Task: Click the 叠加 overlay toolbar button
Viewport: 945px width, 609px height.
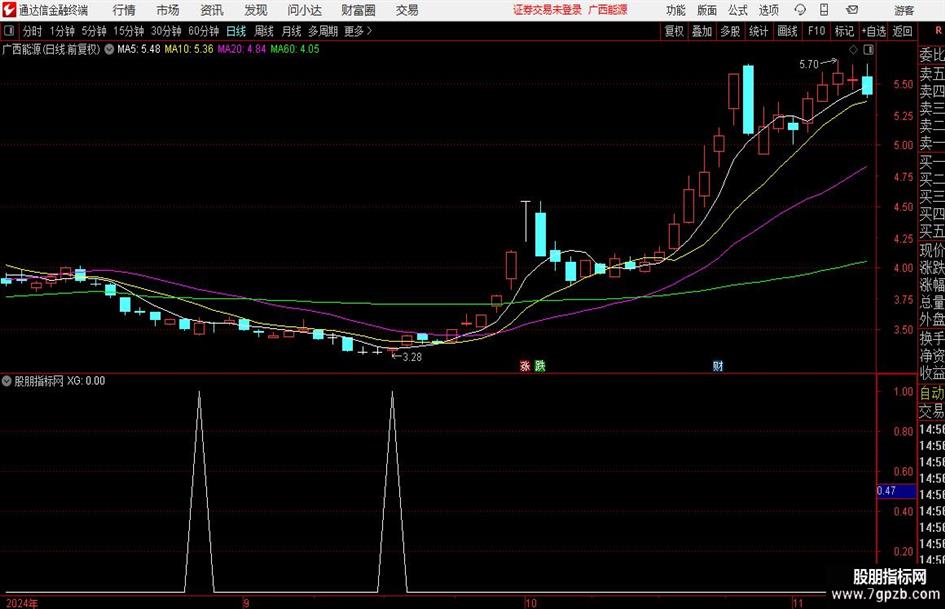Action: click(x=702, y=31)
